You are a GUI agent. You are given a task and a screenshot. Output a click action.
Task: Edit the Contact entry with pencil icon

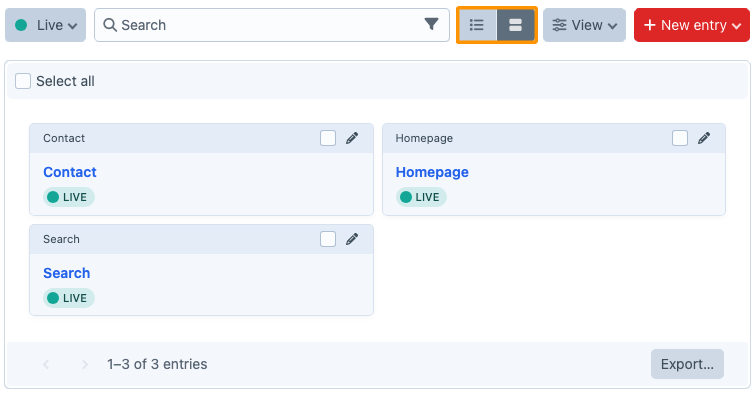[x=352, y=138]
